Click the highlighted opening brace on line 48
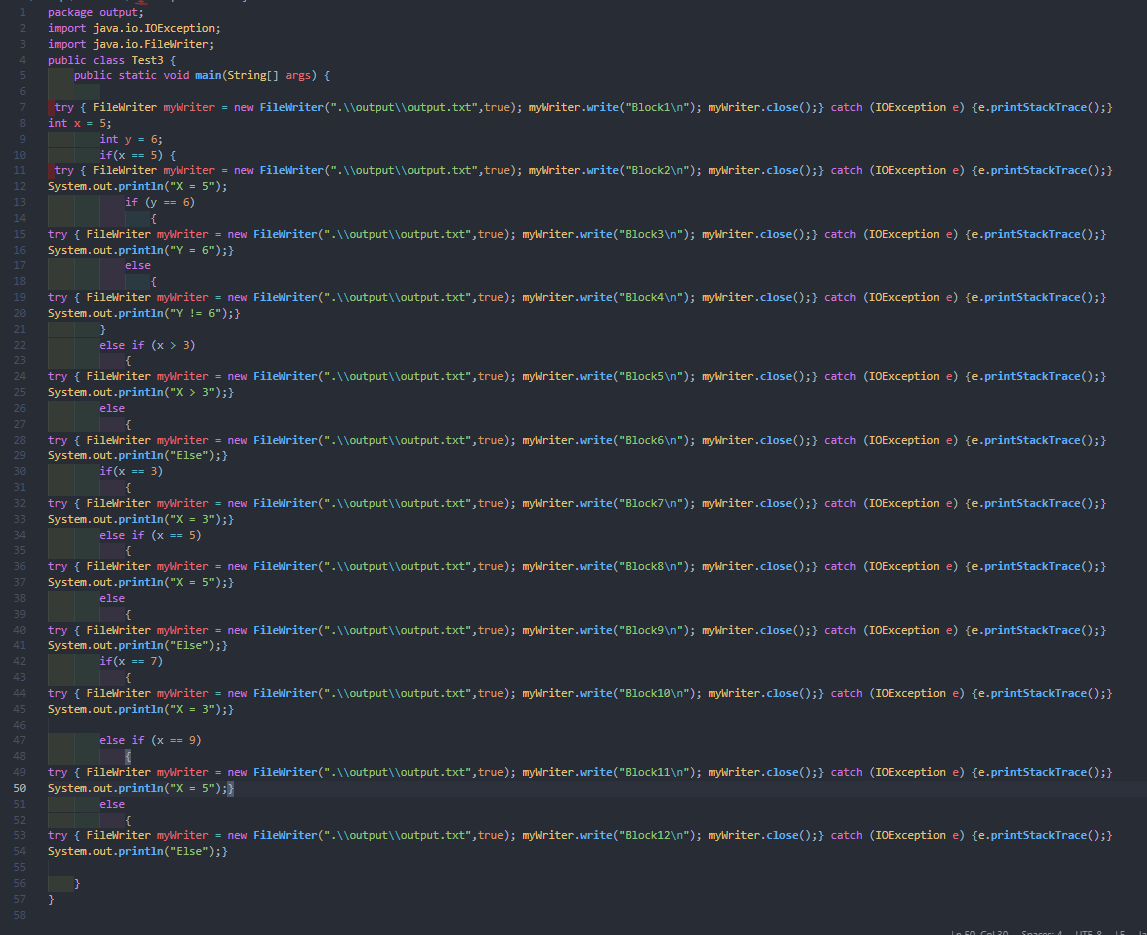1147x935 pixels. point(128,756)
